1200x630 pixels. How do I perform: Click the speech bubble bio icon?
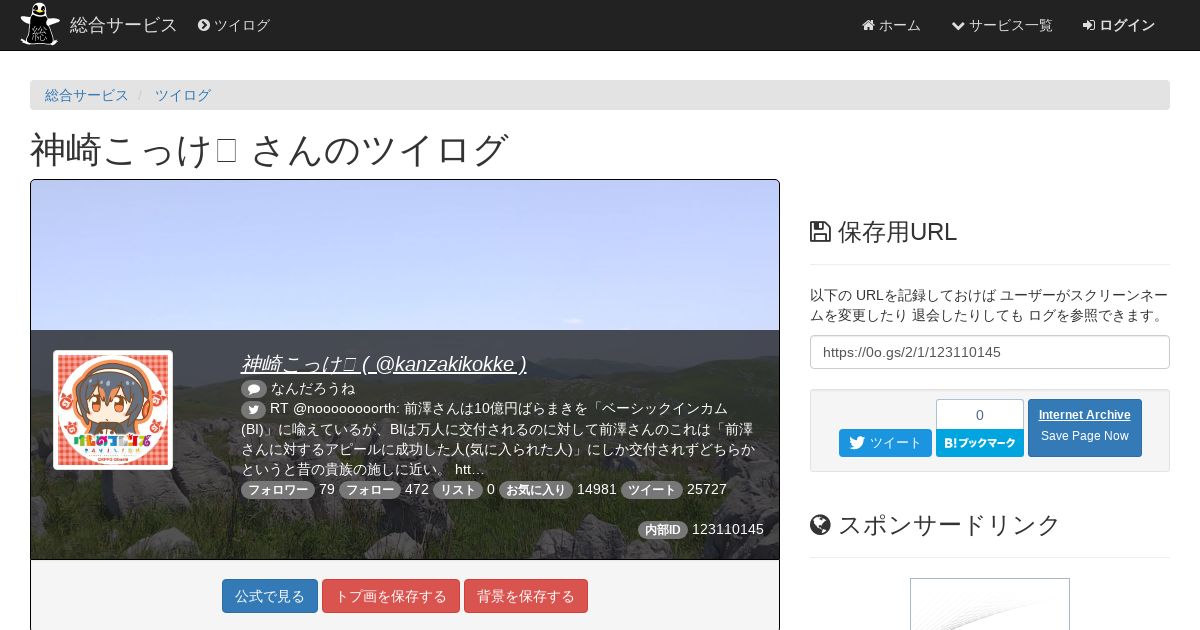pos(254,389)
